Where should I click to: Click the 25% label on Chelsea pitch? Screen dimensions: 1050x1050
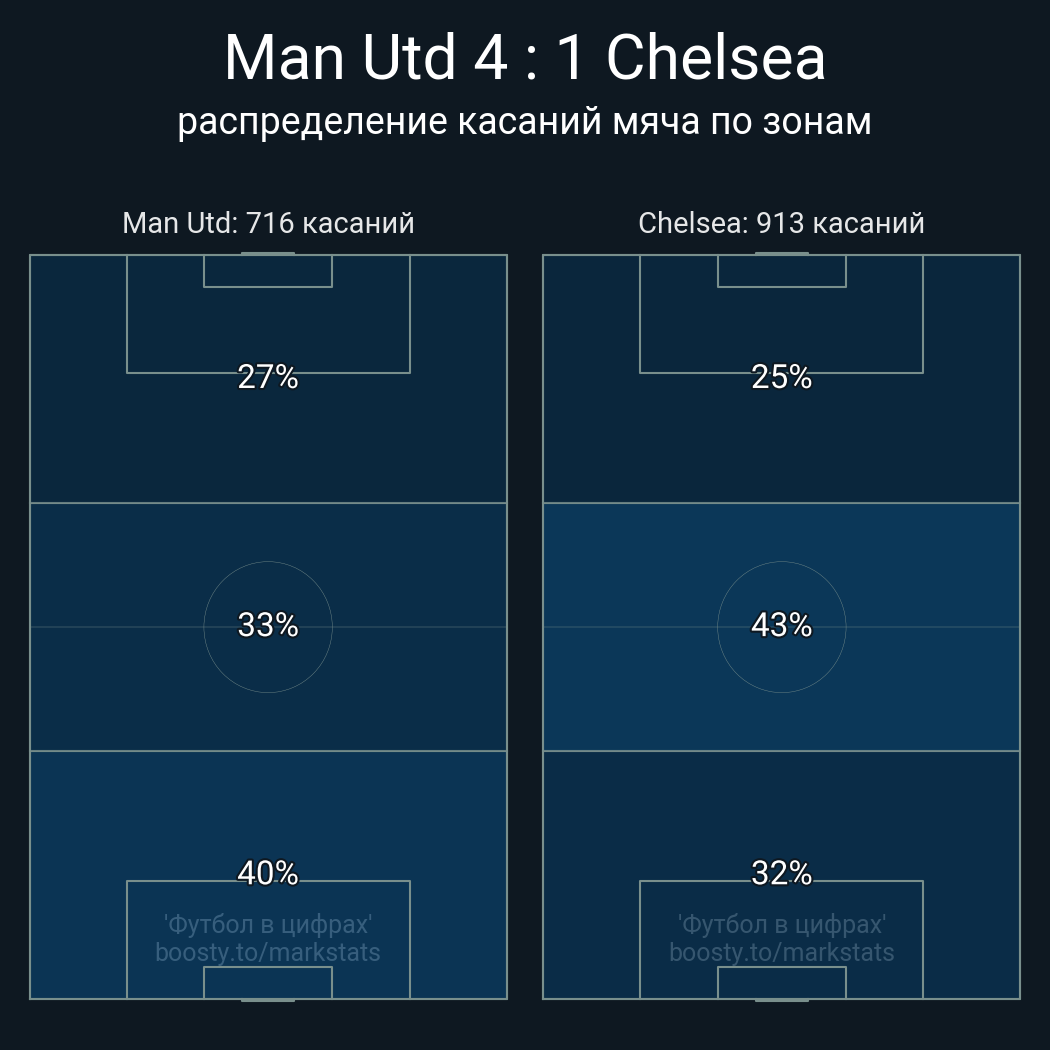781,377
